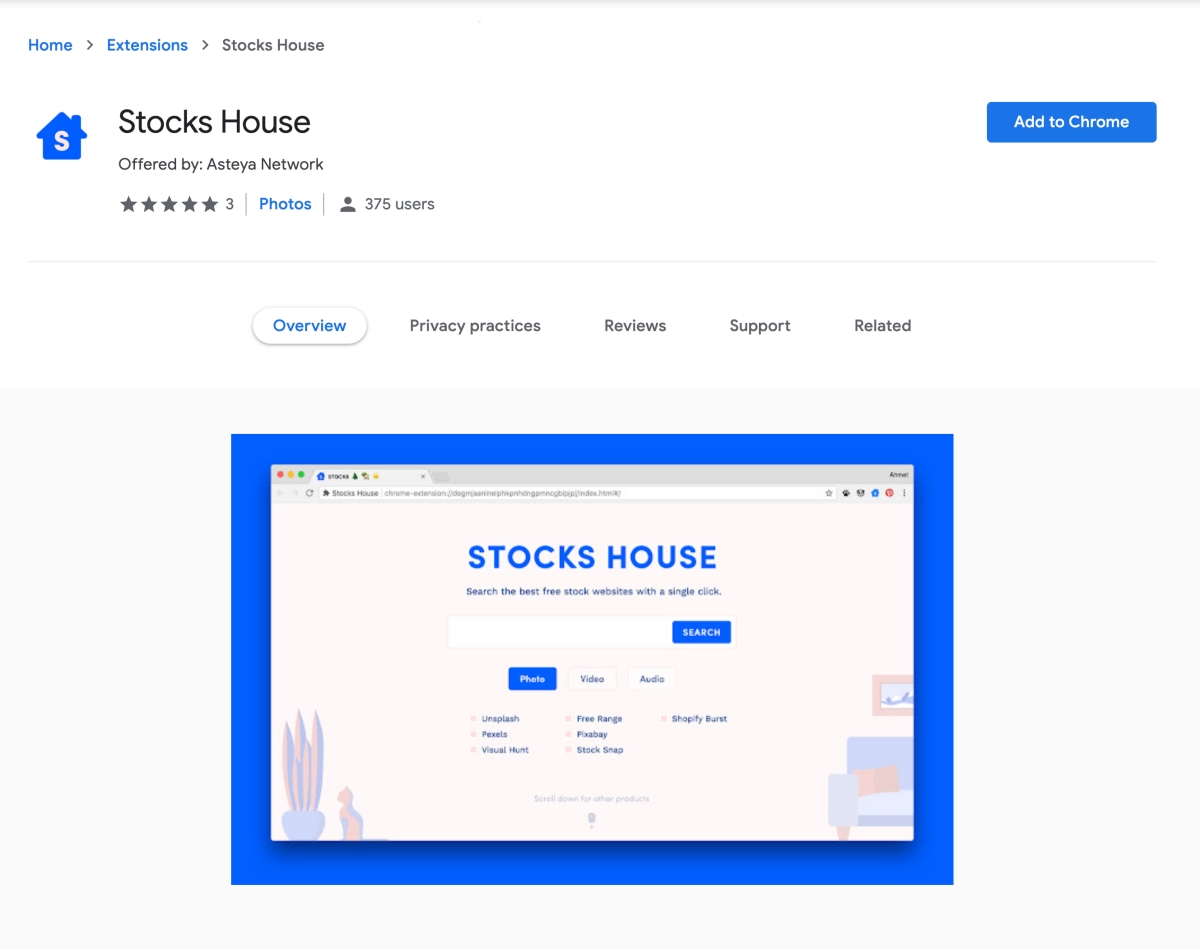
Task: Select the Video button in screenshot
Action: tap(592, 679)
